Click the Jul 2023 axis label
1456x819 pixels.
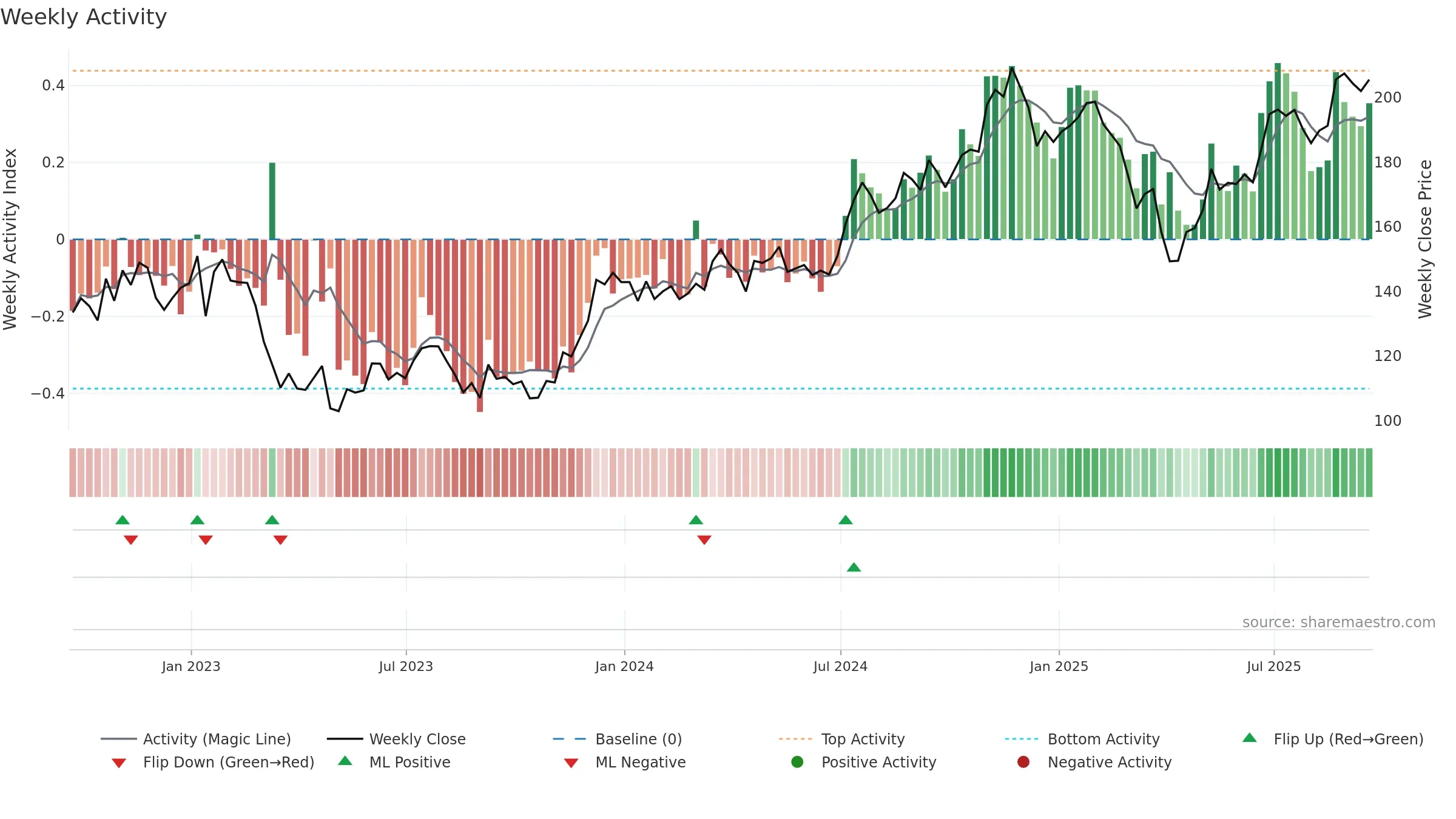pyautogui.click(x=406, y=667)
